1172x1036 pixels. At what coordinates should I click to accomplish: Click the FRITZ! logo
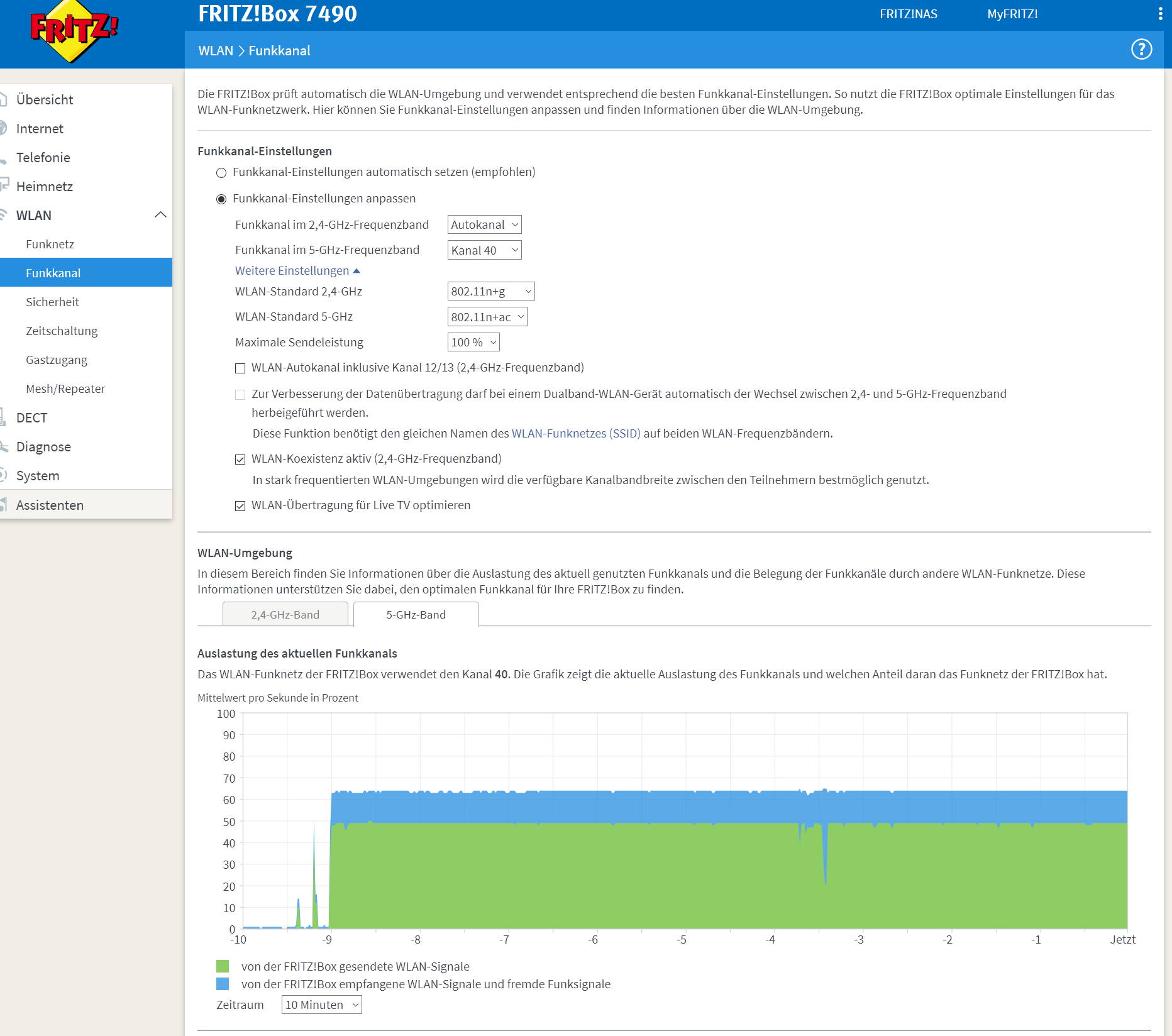click(x=74, y=31)
